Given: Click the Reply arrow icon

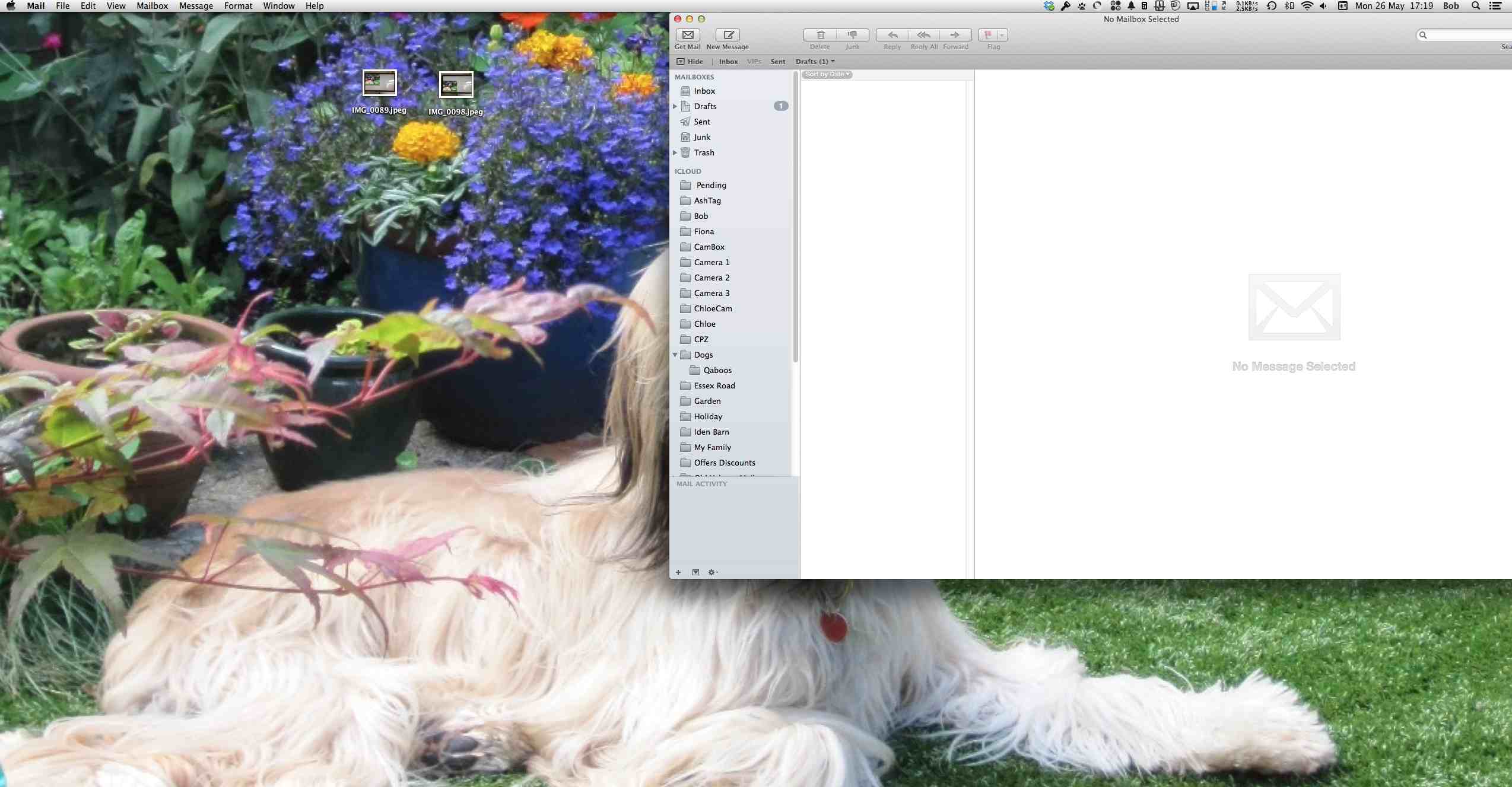Looking at the screenshot, I should (x=892, y=35).
